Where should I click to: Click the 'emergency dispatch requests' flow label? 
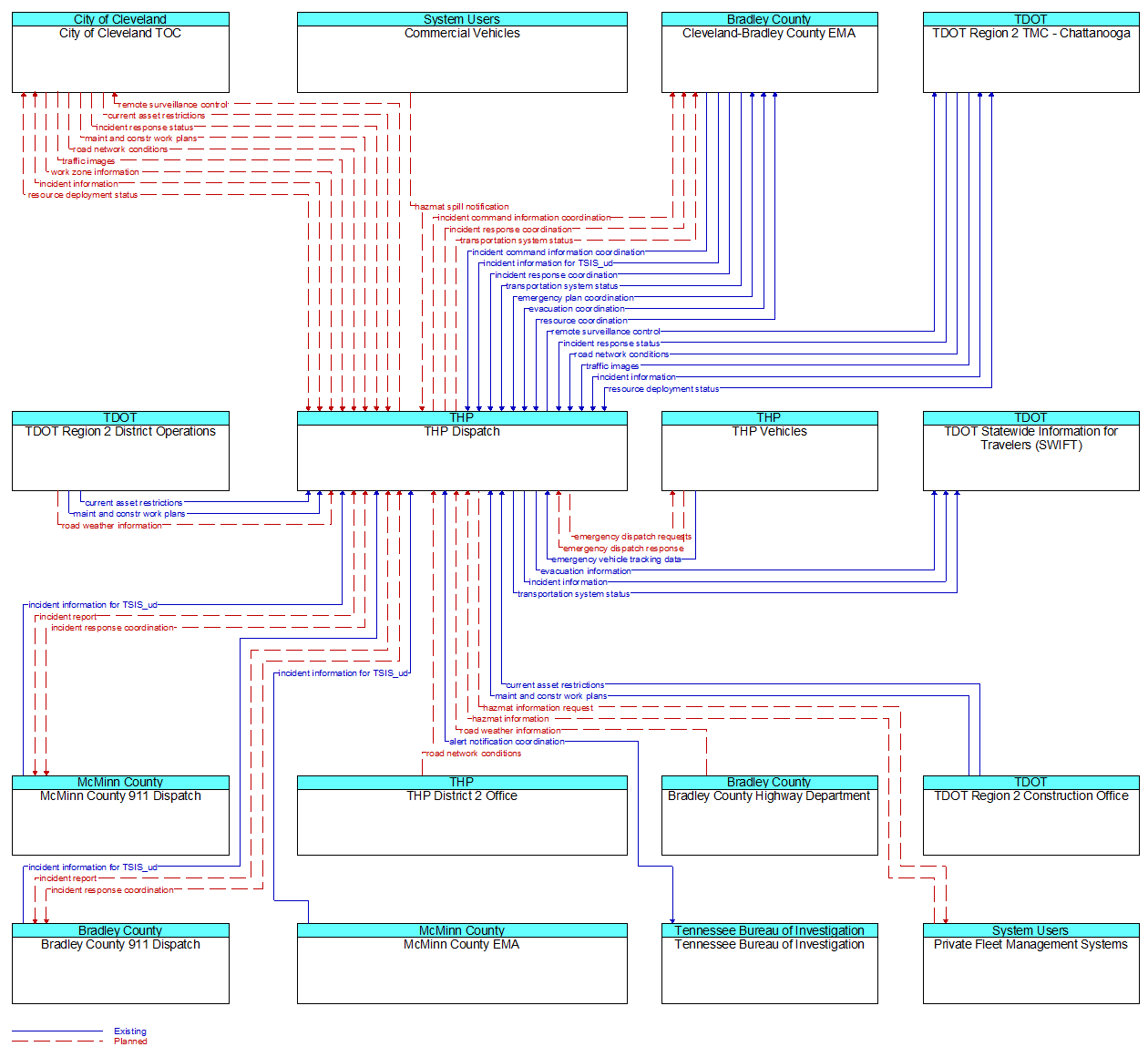point(633,537)
